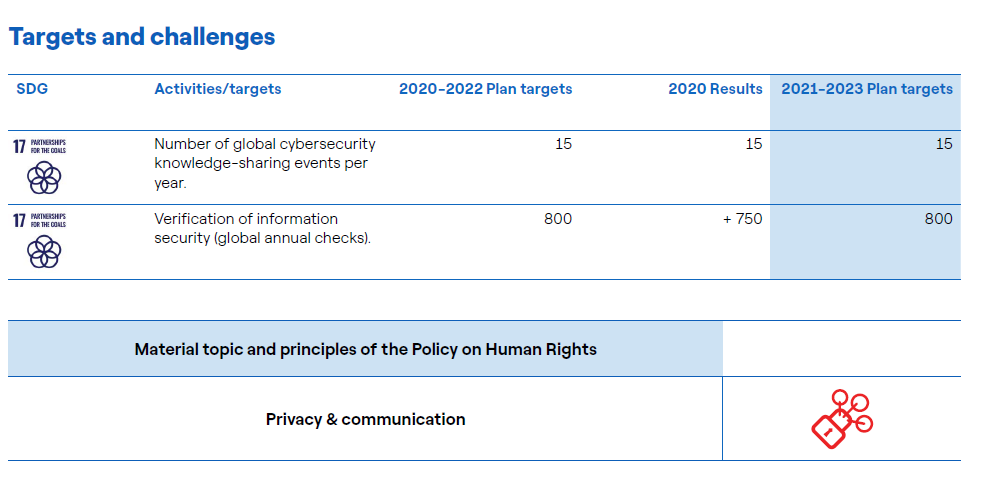Select 15 in the highlighted 2021-2023 column

point(944,144)
